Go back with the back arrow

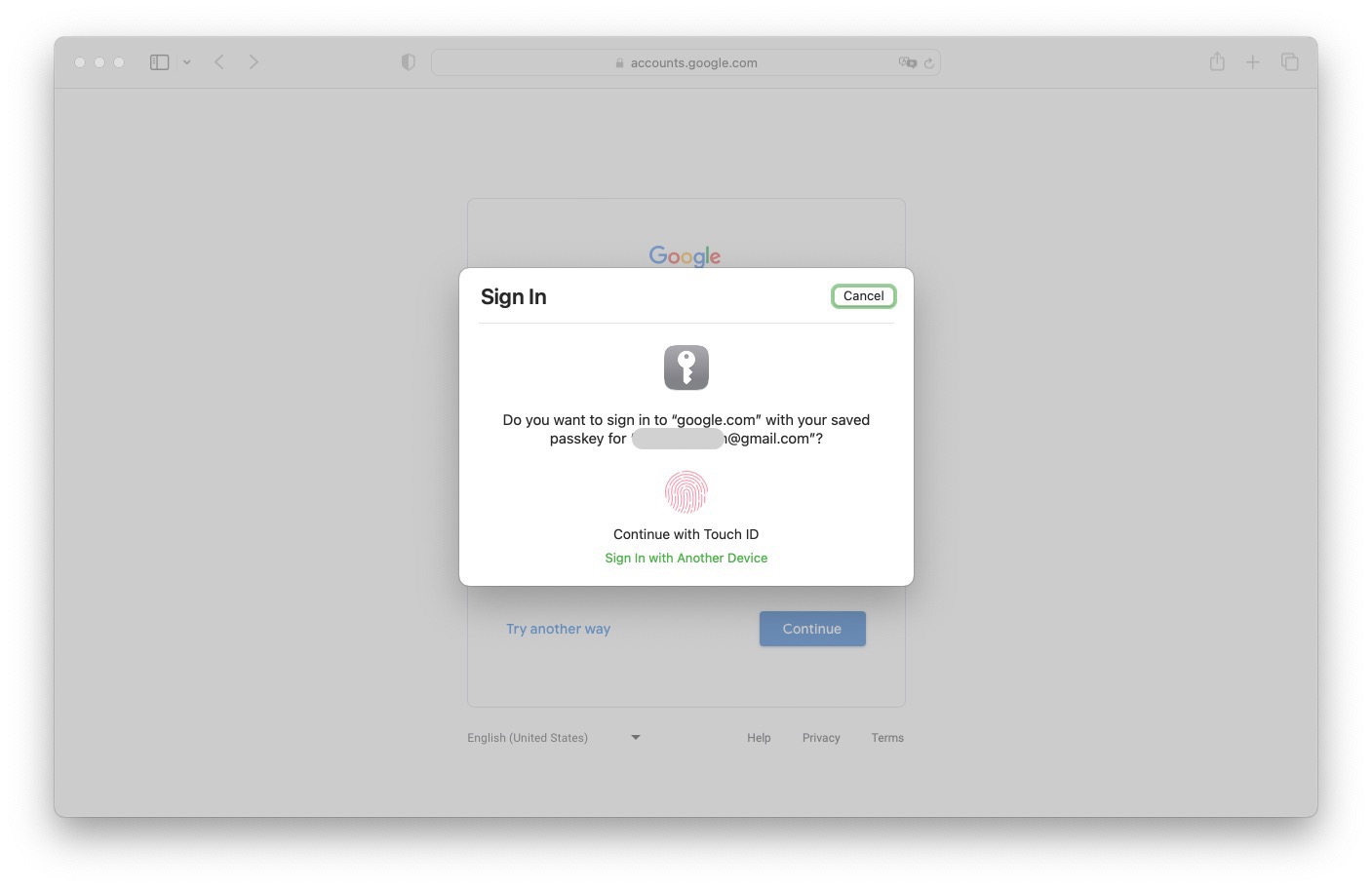(219, 62)
